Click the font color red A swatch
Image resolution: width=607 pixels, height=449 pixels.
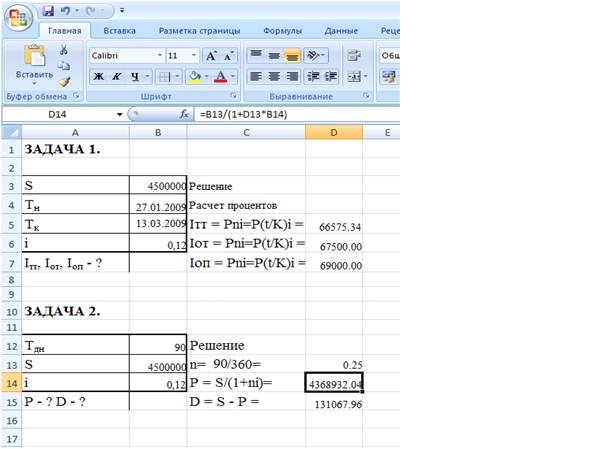pyautogui.click(x=218, y=76)
